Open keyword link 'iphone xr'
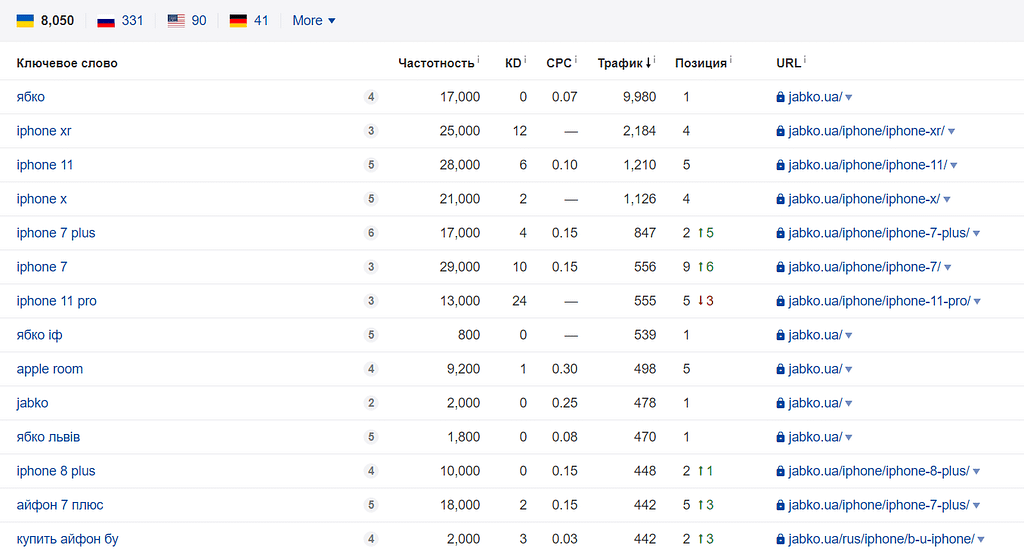The width and height of the screenshot is (1024, 552). (44, 131)
